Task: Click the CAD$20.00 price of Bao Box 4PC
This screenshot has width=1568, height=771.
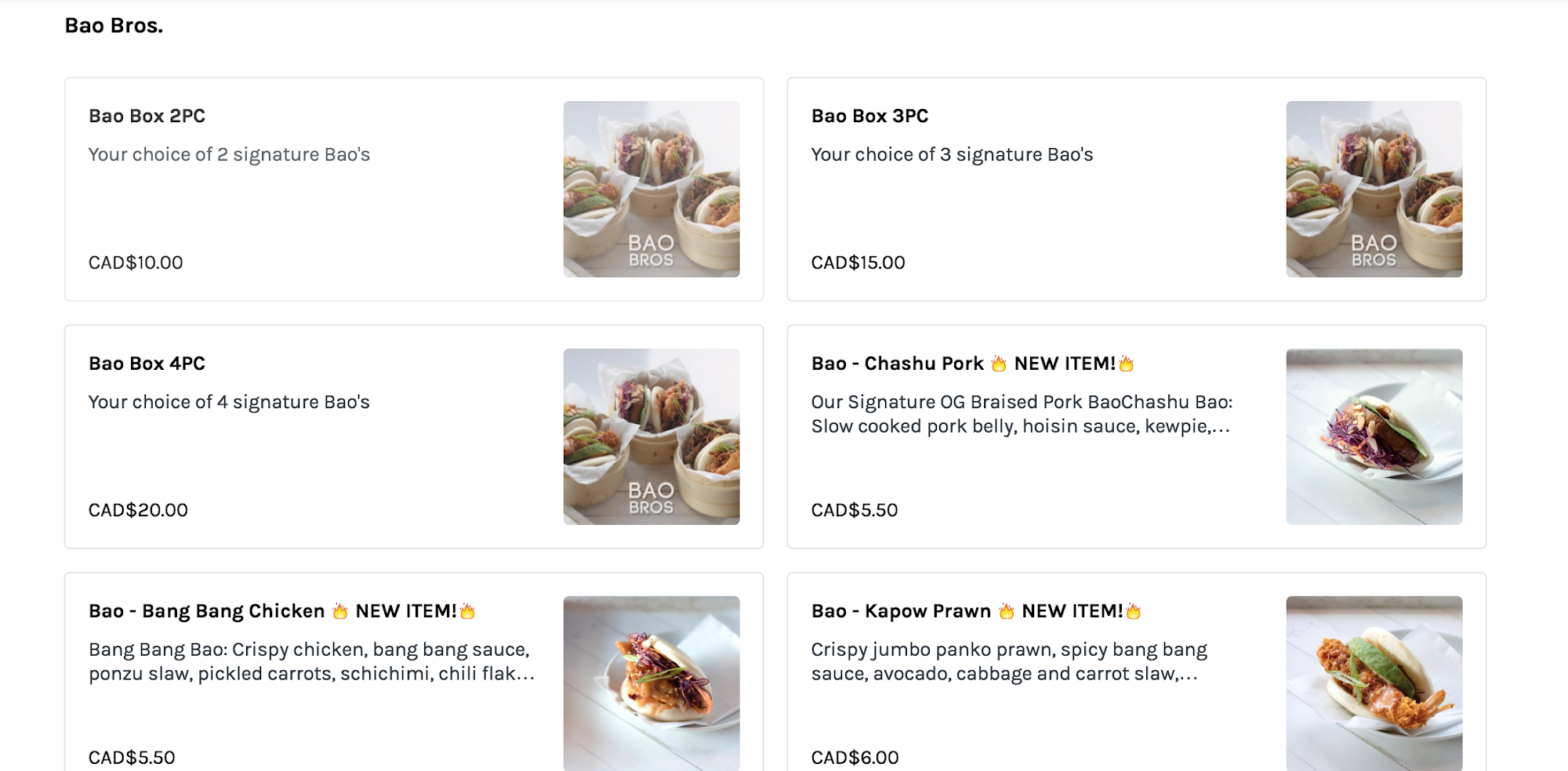Action: click(x=138, y=510)
